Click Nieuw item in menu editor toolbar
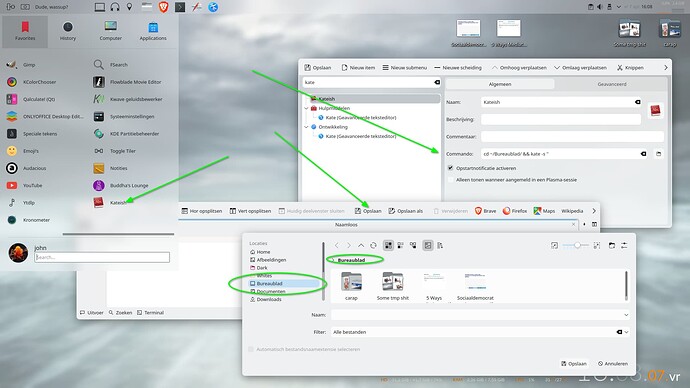 coord(358,68)
